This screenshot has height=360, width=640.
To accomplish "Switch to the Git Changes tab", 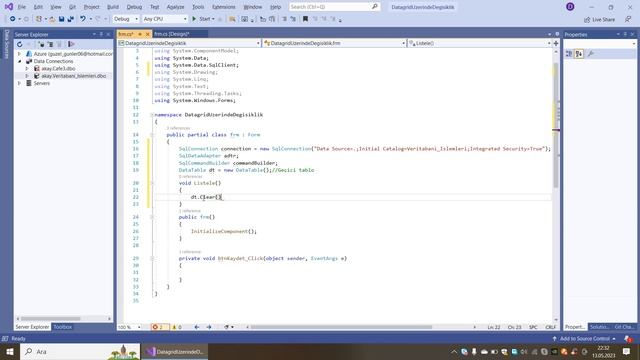I will coord(624,327).
